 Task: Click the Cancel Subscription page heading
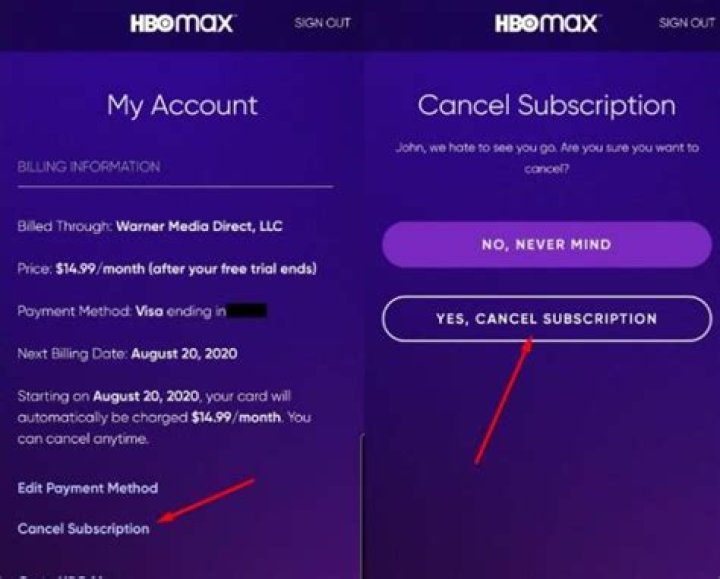(546, 106)
